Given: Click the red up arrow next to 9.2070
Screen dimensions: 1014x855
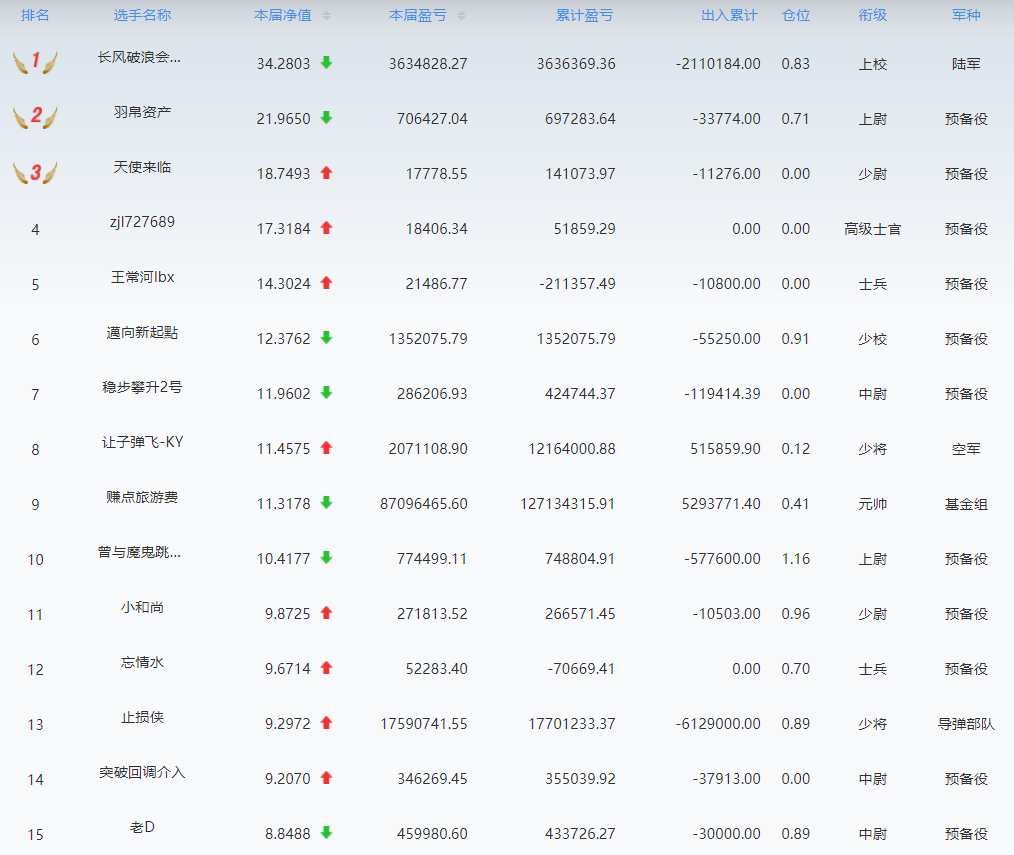Looking at the screenshot, I should click(327, 777).
